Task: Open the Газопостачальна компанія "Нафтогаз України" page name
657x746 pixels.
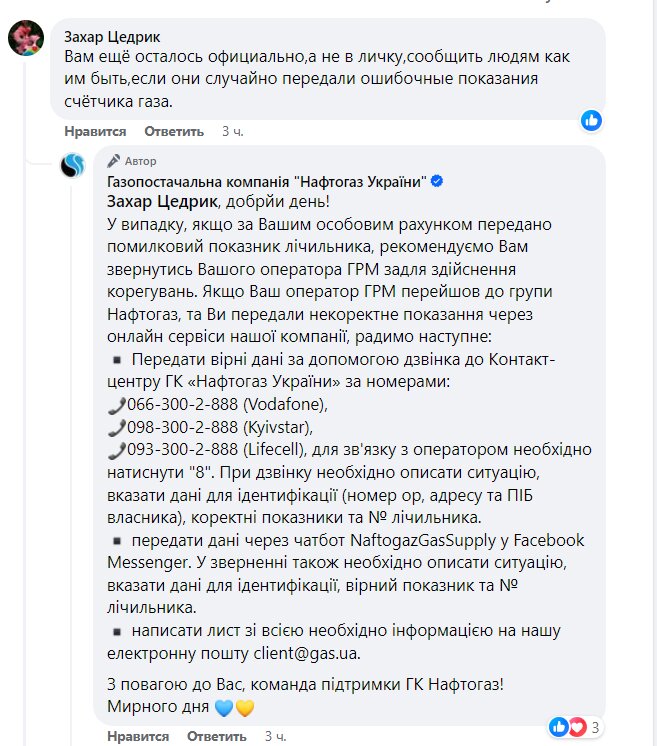Action: coord(266,180)
